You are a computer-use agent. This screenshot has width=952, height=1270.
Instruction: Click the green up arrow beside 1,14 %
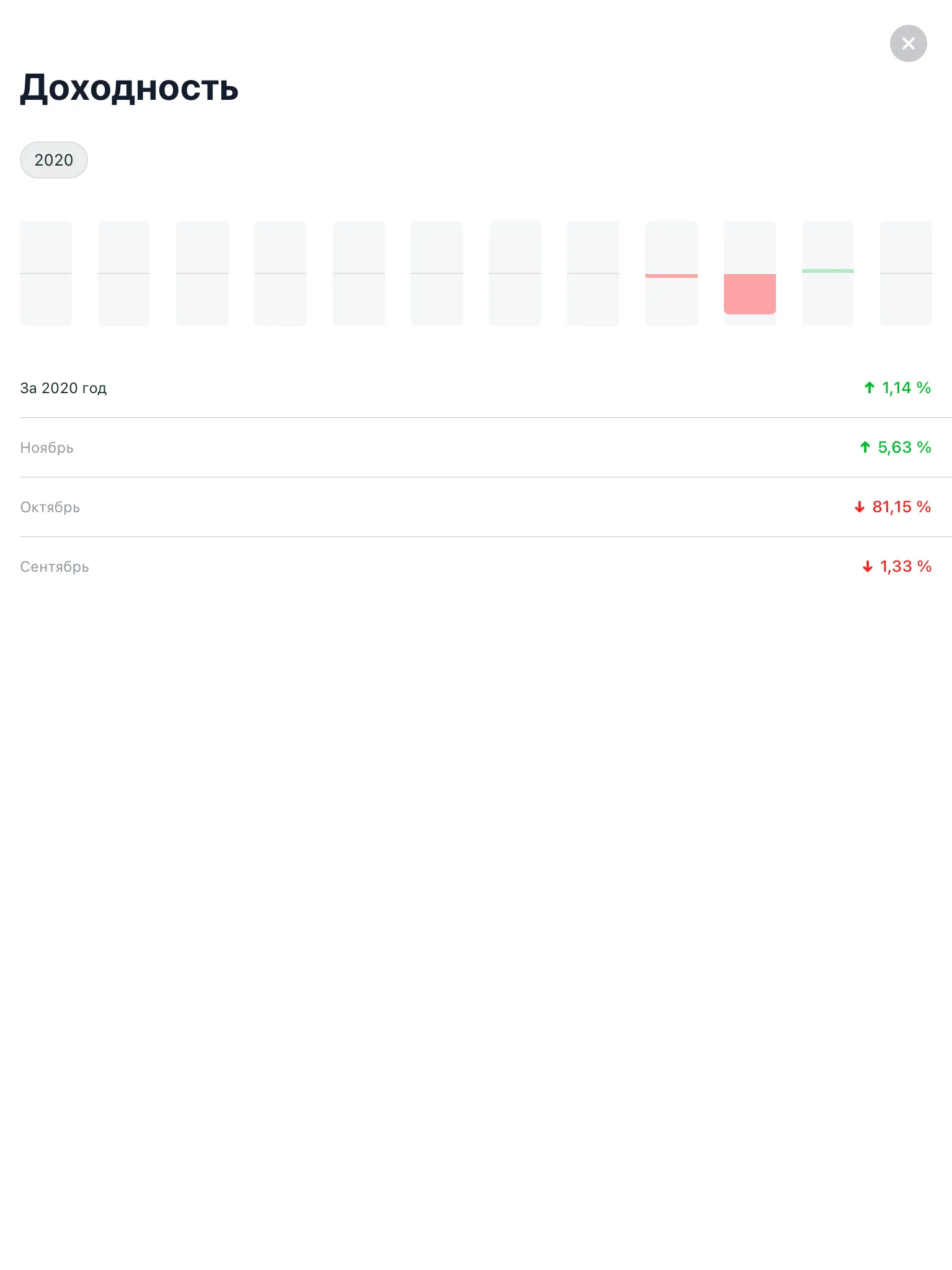(x=870, y=388)
